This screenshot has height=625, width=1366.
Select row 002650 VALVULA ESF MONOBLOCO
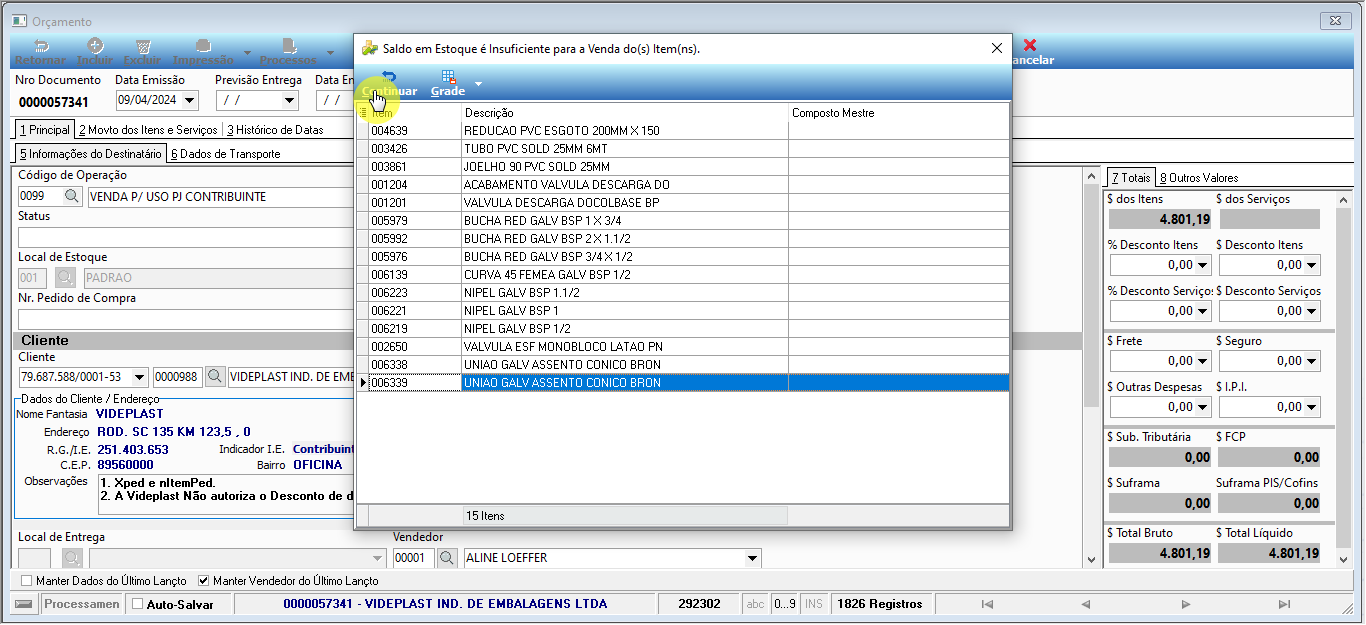[684, 347]
